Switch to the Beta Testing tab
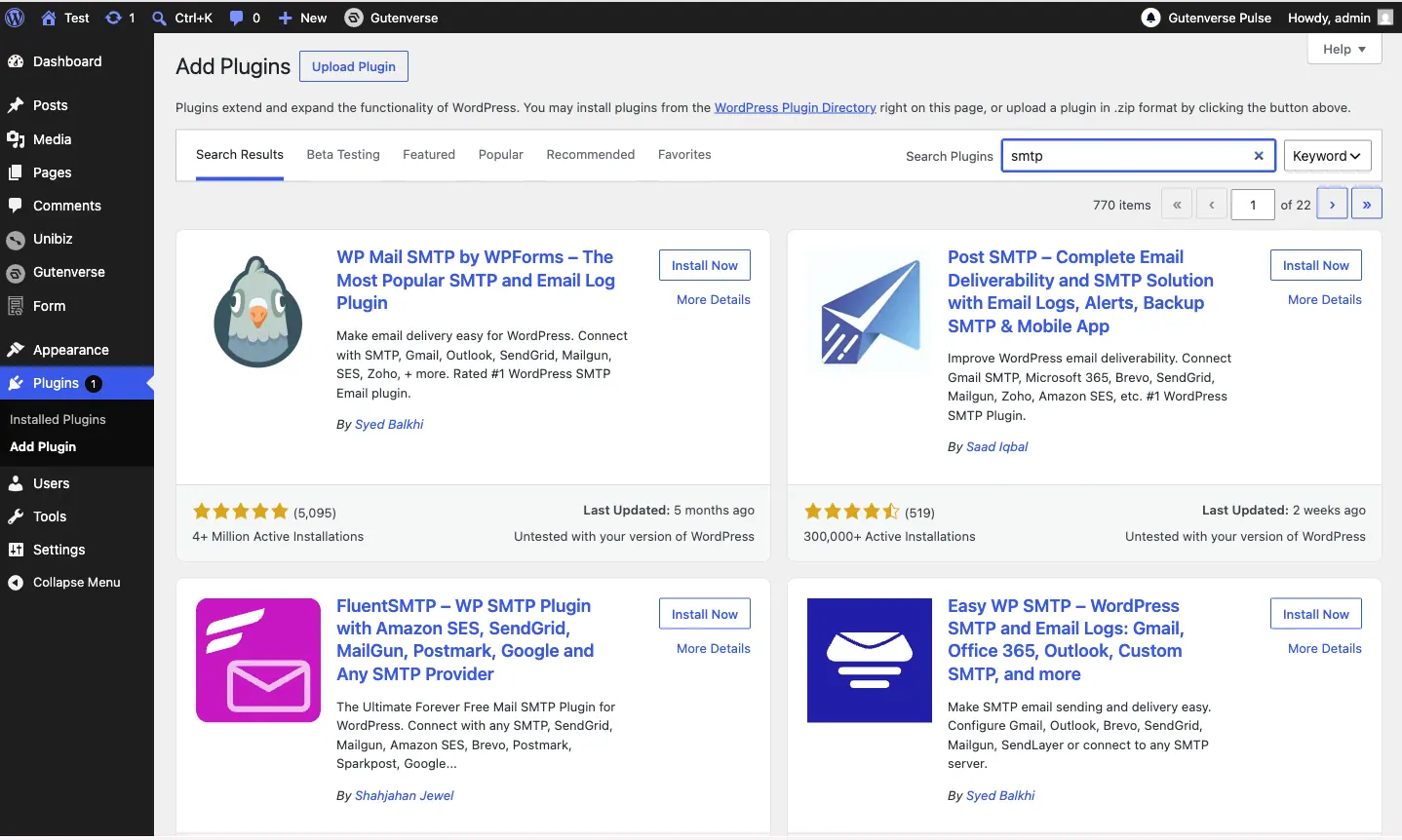The width and height of the screenshot is (1402, 840). (x=343, y=155)
